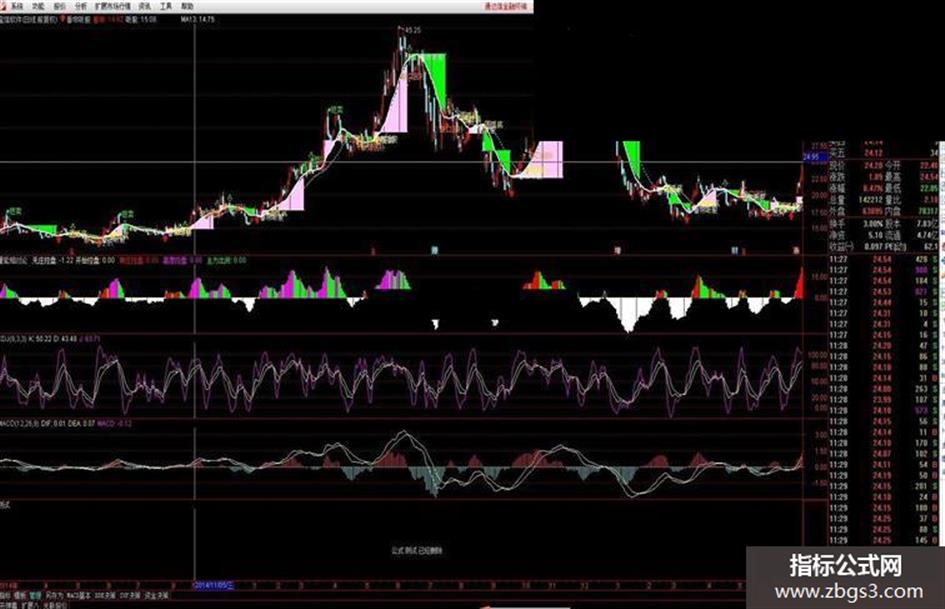Click the 通达信金融终端 title text
Screen dimensions: 945x609
(505, 6)
